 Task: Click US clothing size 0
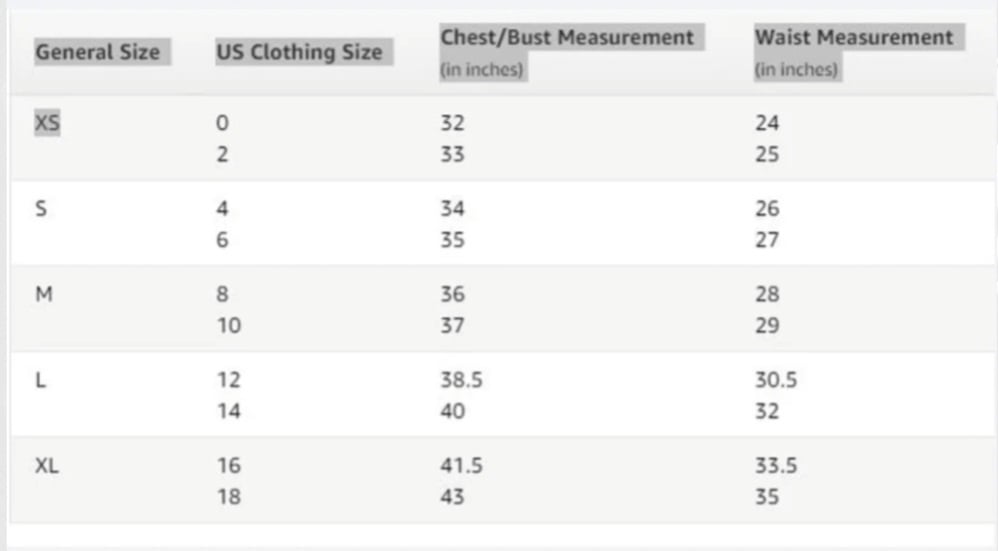(223, 123)
